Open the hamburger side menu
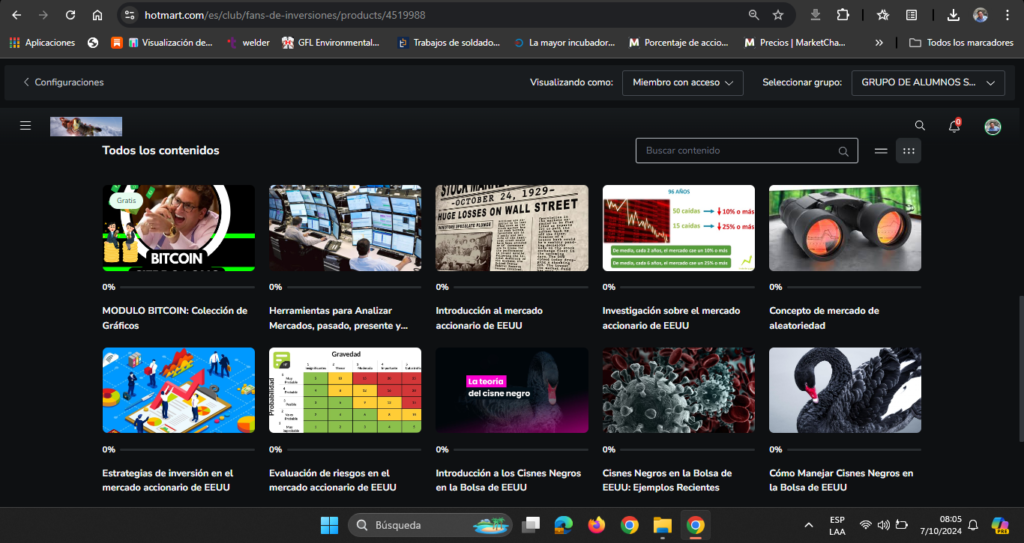Screen dimensions: 1024x543 pos(25,126)
